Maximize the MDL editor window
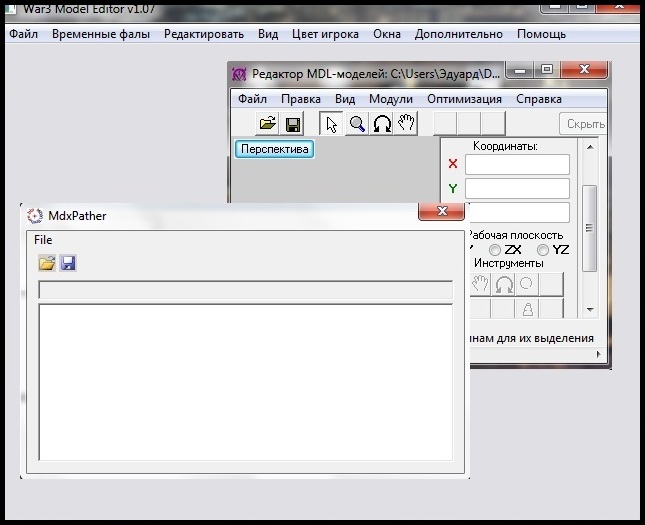This screenshot has height=525, width=645. (x=547, y=70)
